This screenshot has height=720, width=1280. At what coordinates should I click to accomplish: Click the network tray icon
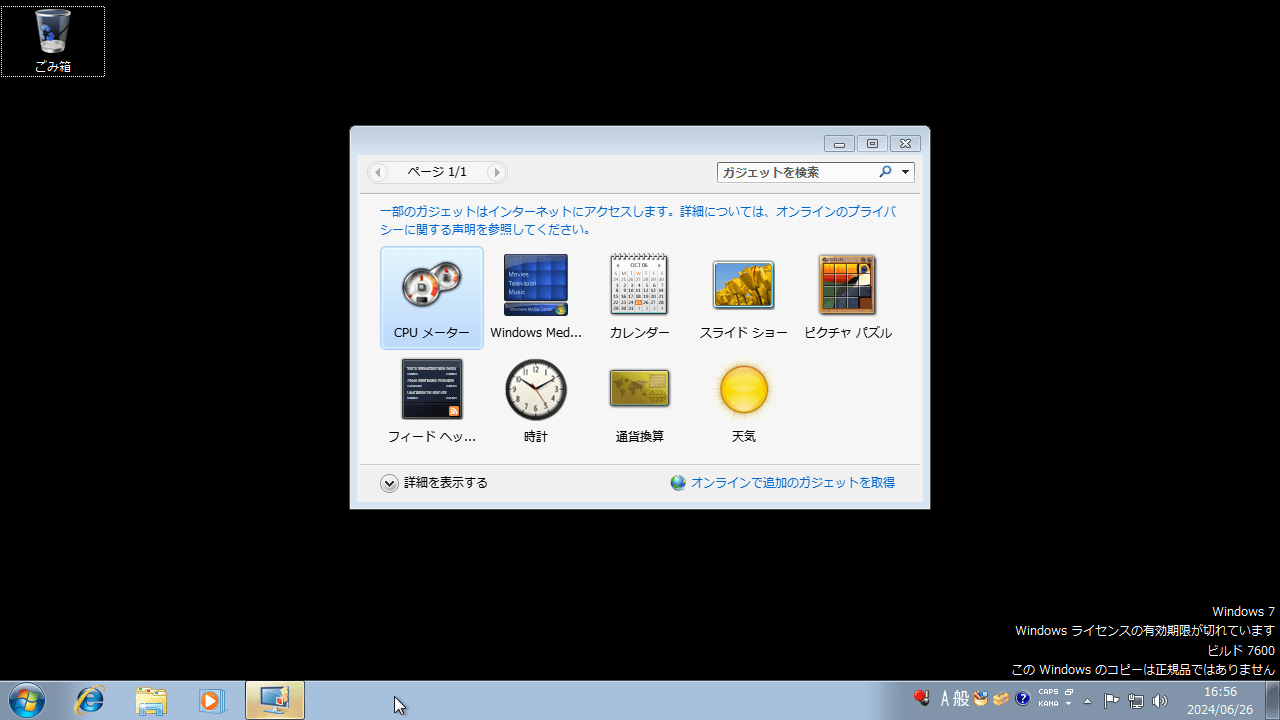(x=1136, y=701)
